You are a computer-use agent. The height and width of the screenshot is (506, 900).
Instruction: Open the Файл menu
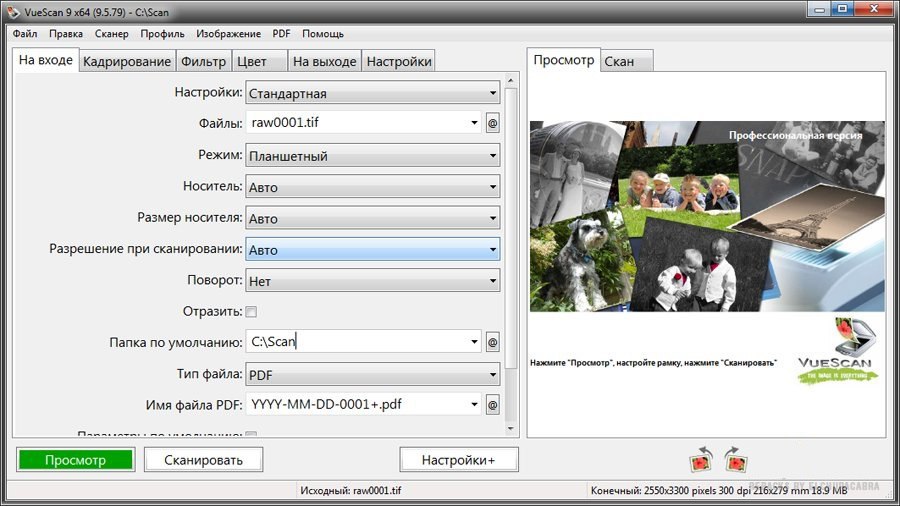pyautogui.click(x=25, y=34)
